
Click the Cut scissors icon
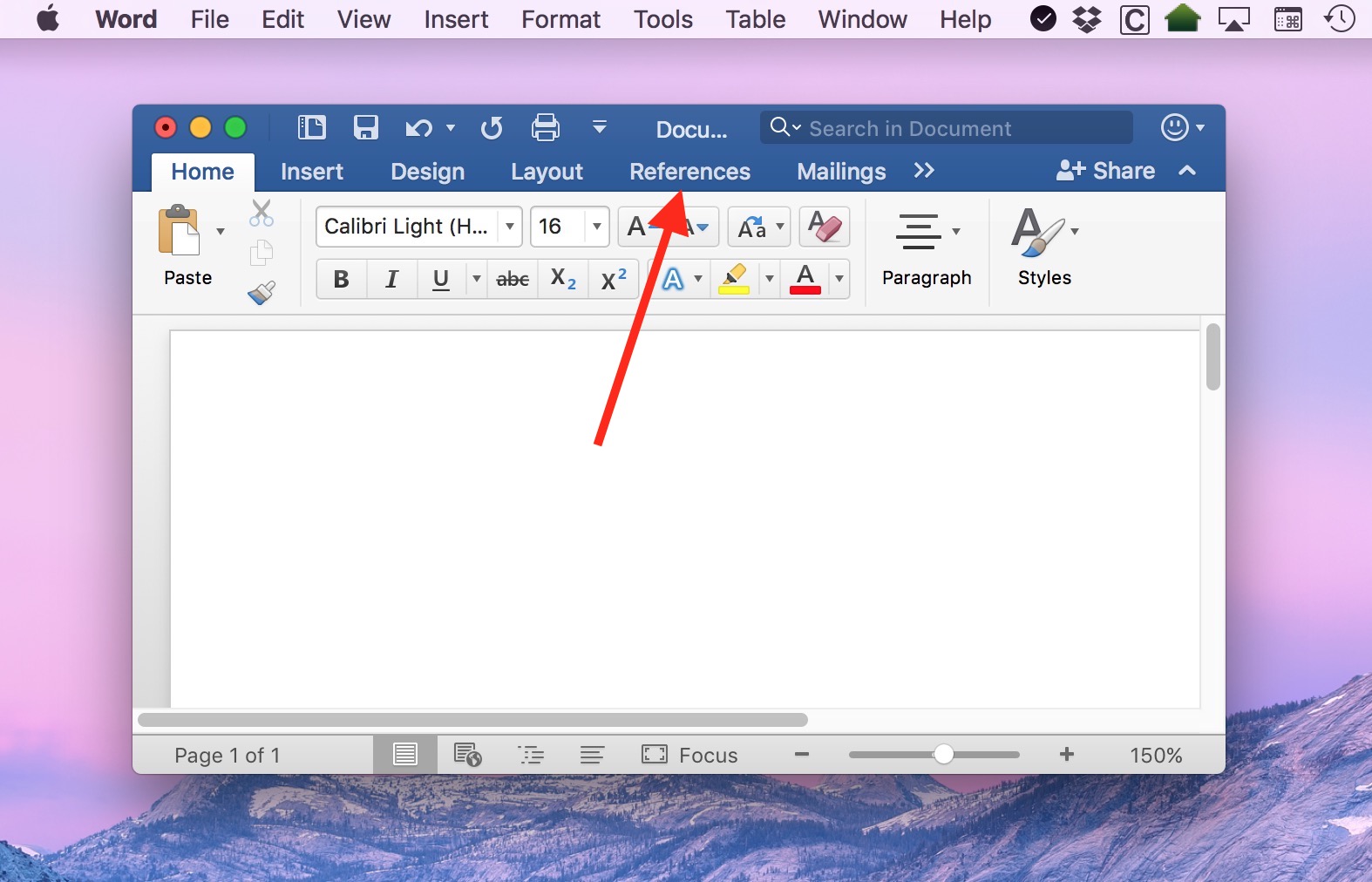[261, 213]
